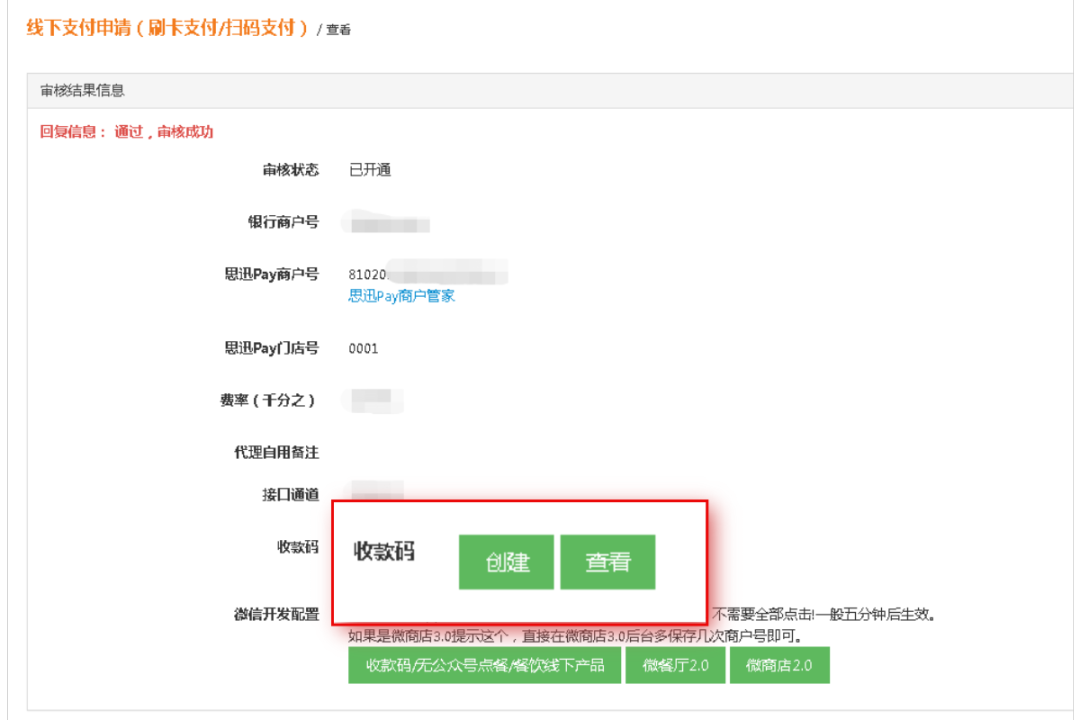Click the 查看 button beside 创建
The image size is (1080, 720).
(x=607, y=561)
